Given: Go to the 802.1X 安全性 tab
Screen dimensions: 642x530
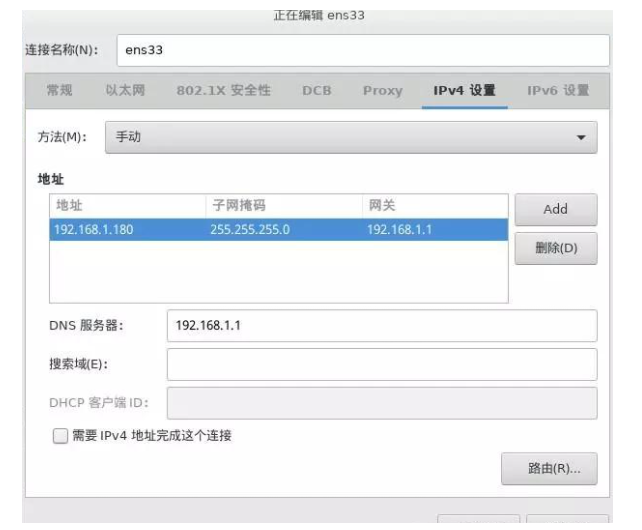Looking at the screenshot, I should click(x=223, y=91).
